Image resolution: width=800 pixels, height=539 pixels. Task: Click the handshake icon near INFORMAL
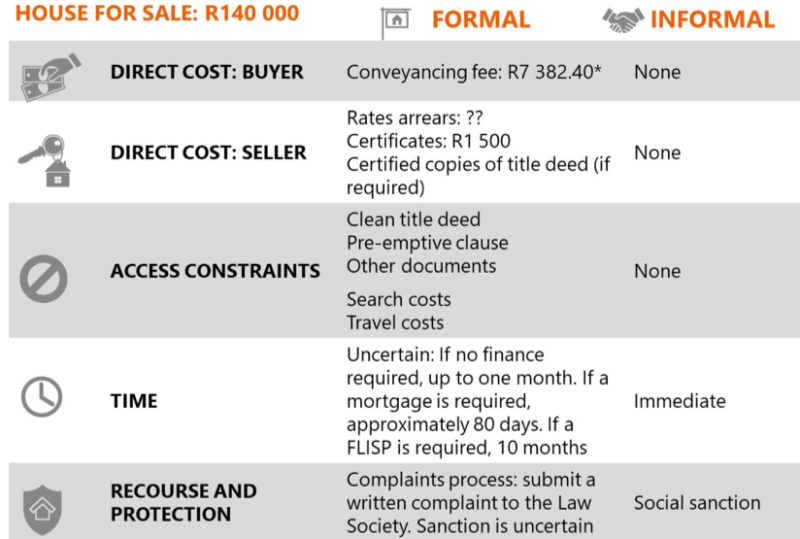[623, 20]
